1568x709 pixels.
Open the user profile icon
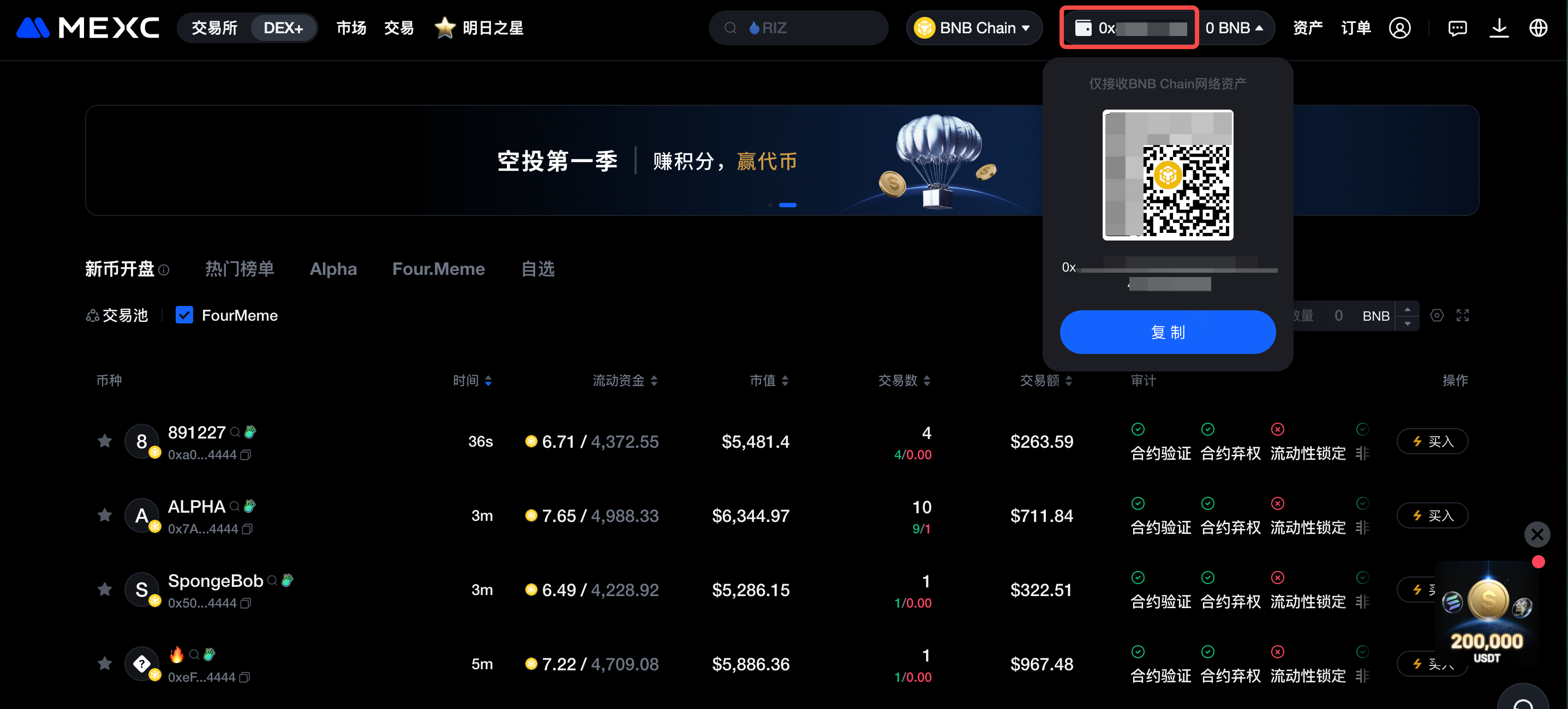pyautogui.click(x=1399, y=28)
